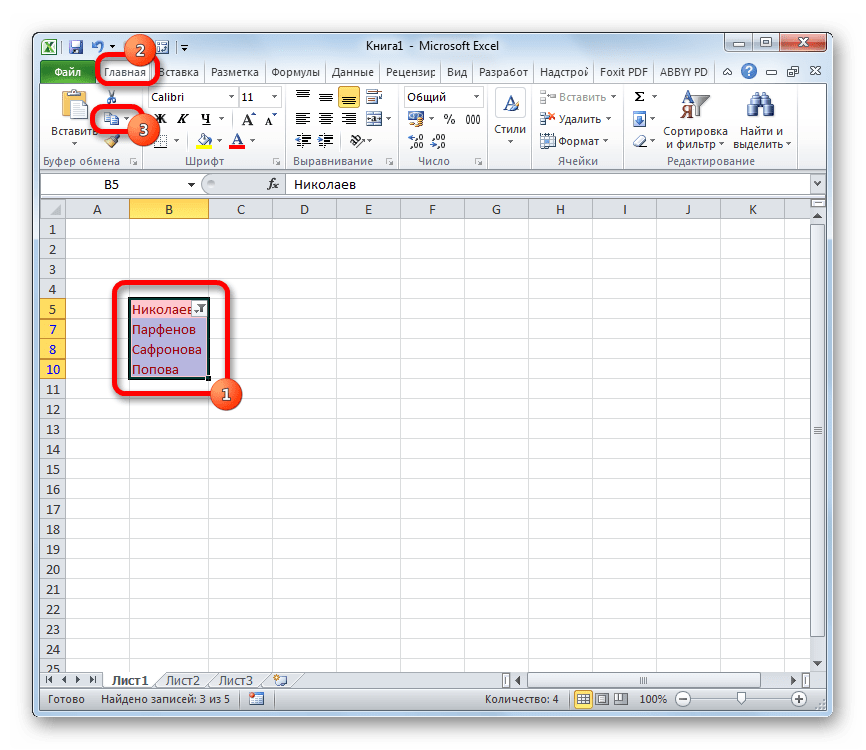866x750 pixels.
Task: Open the Файл tab
Action: (67, 72)
